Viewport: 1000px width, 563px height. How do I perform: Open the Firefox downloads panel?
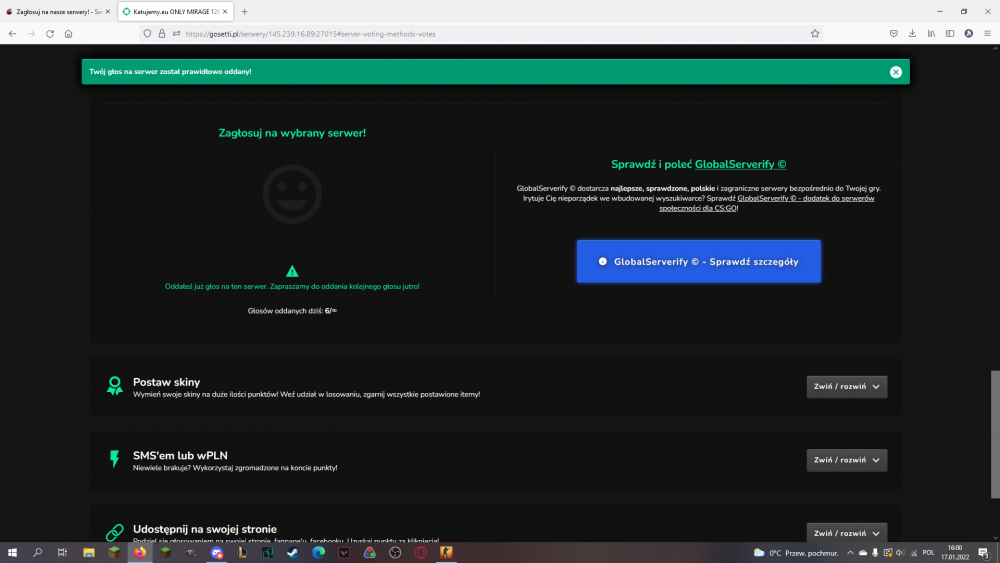[912, 34]
